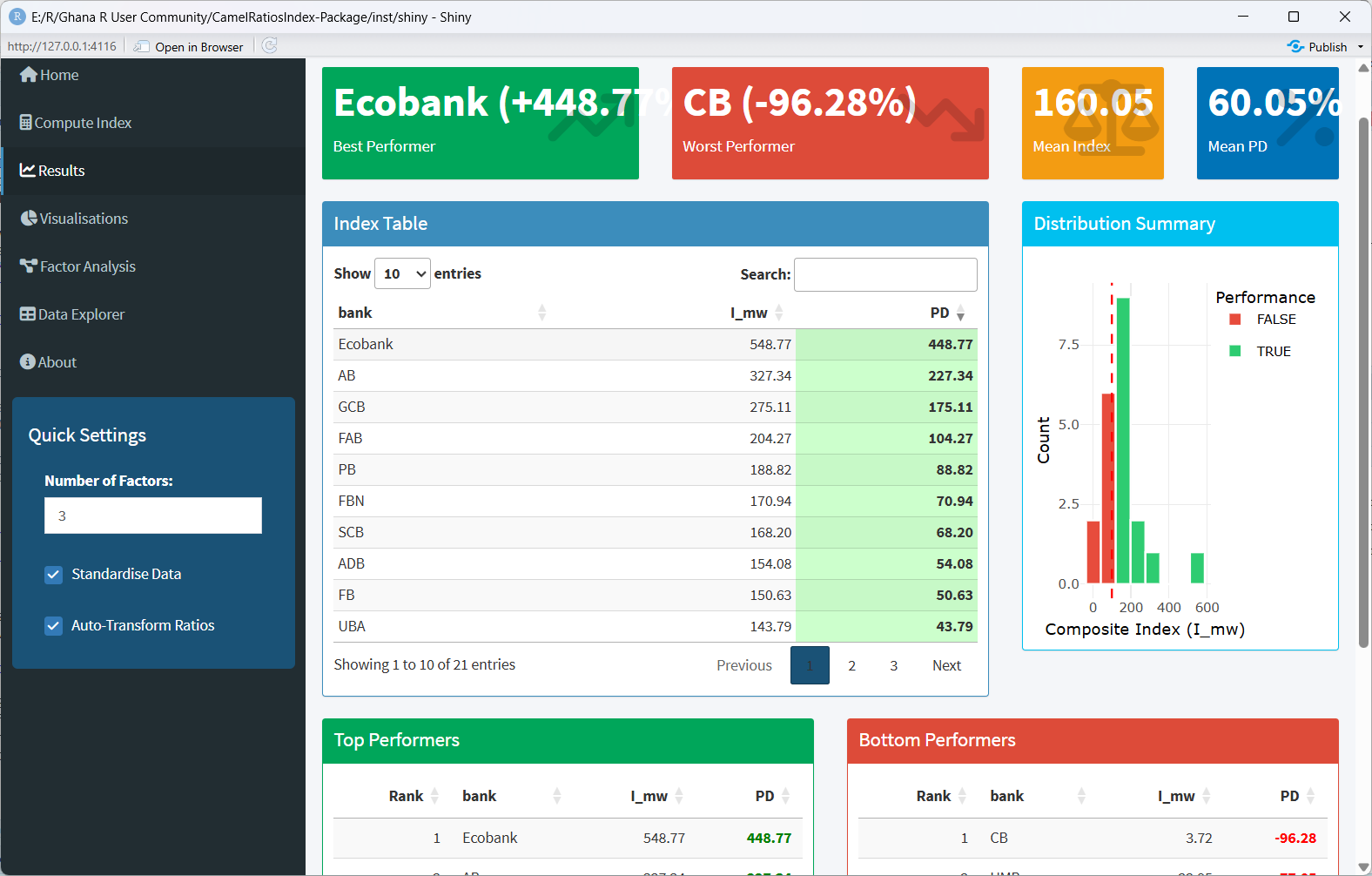Go to Index Table page 2
Screen dimensions: 1372x876
coord(851,665)
